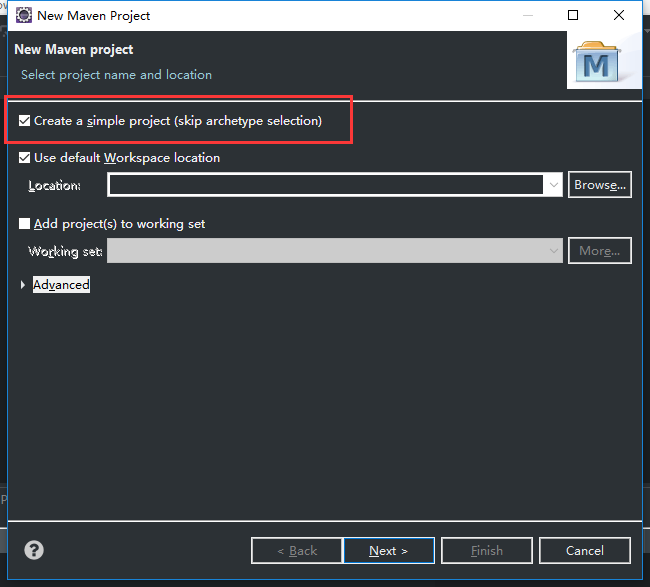Click the 'Select project name and location' text
The width and height of the screenshot is (650, 587).
[x=116, y=75]
